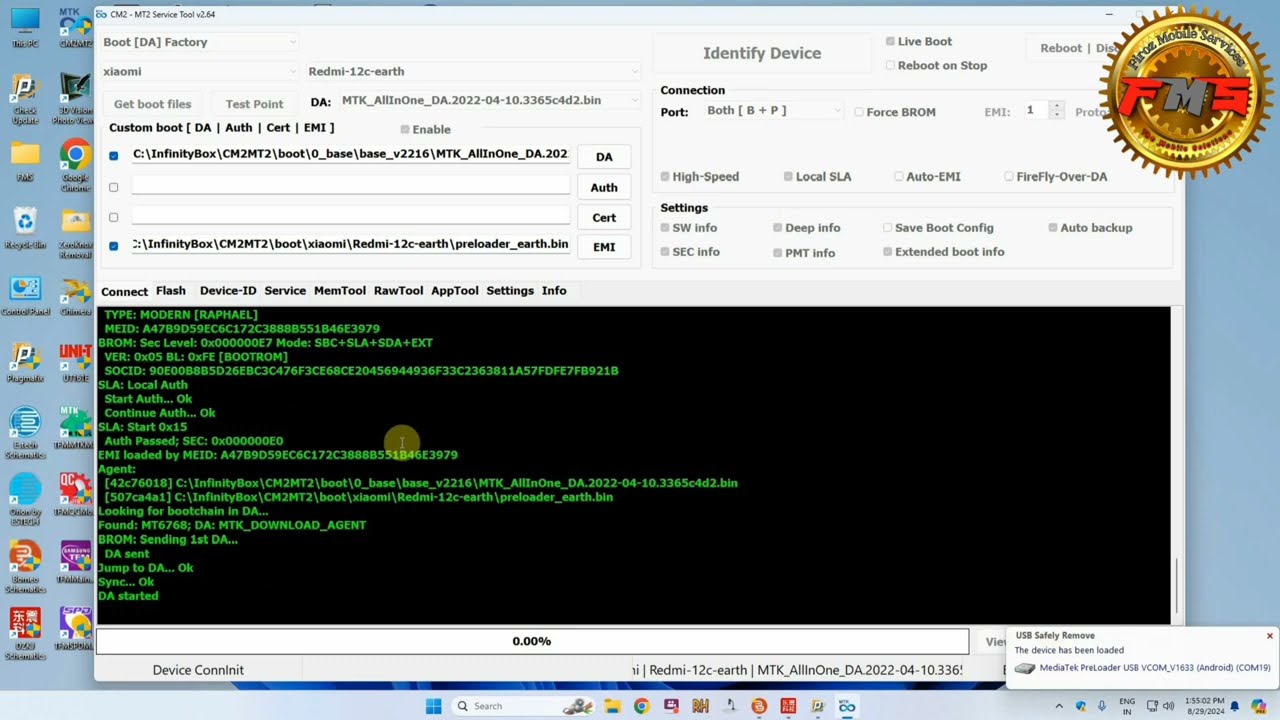
Task: Launch Google Chrome from desktop
Action: [x=75, y=165]
